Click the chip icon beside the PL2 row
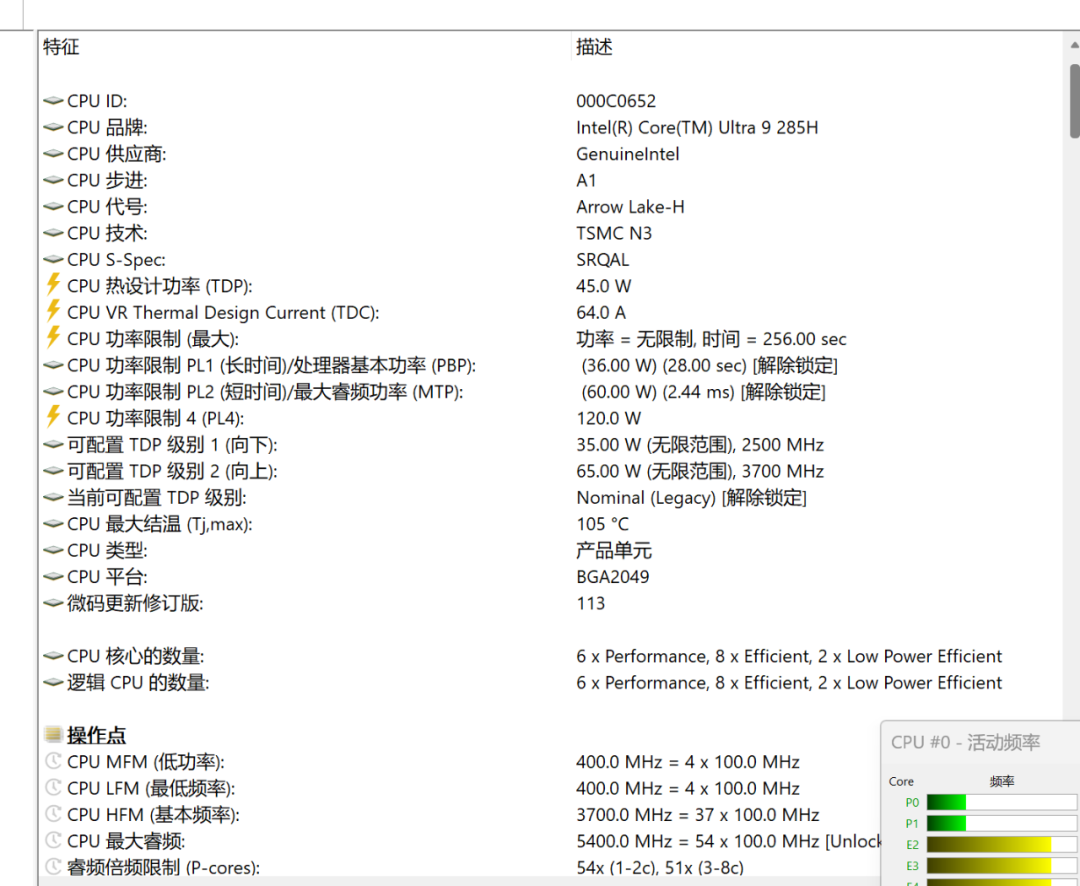The height and width of the screenshot is (886, 1080). (x=53, y=392)
